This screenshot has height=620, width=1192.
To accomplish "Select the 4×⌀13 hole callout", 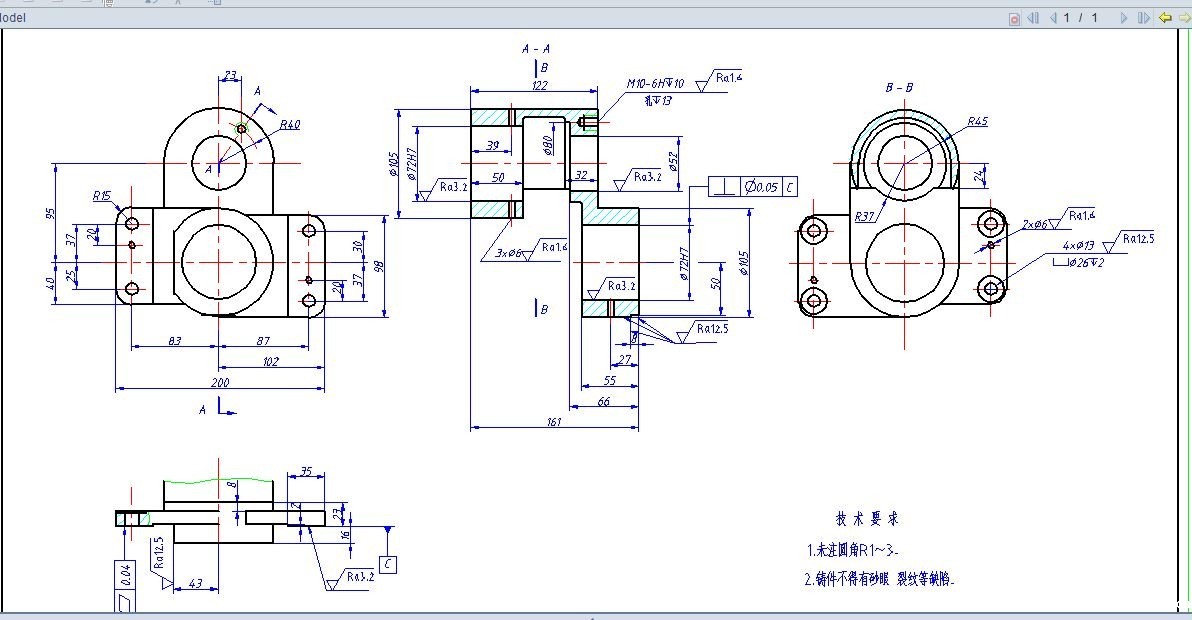I will (1079, 245).
